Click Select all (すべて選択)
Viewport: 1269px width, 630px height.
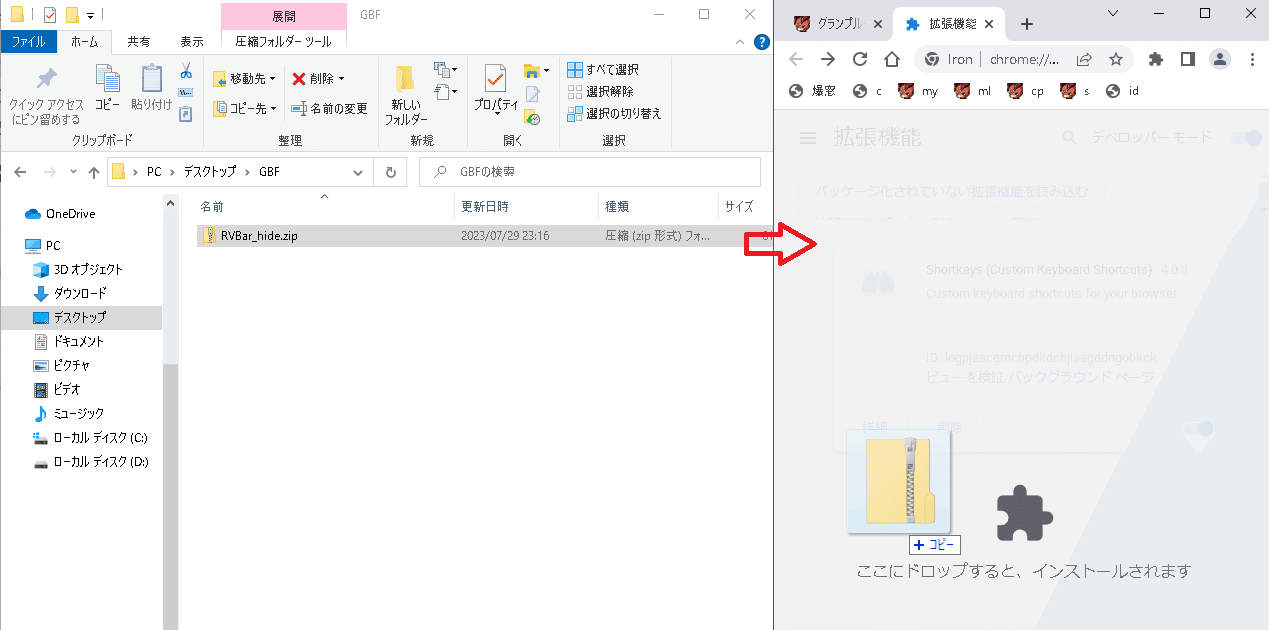coord(603,69)
